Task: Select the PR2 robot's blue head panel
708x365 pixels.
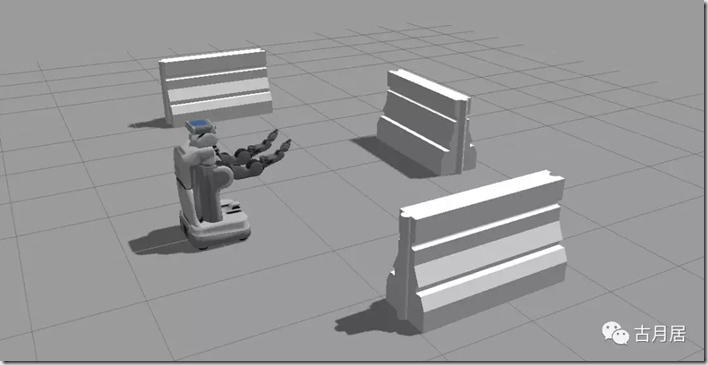Action: (199, 123)
